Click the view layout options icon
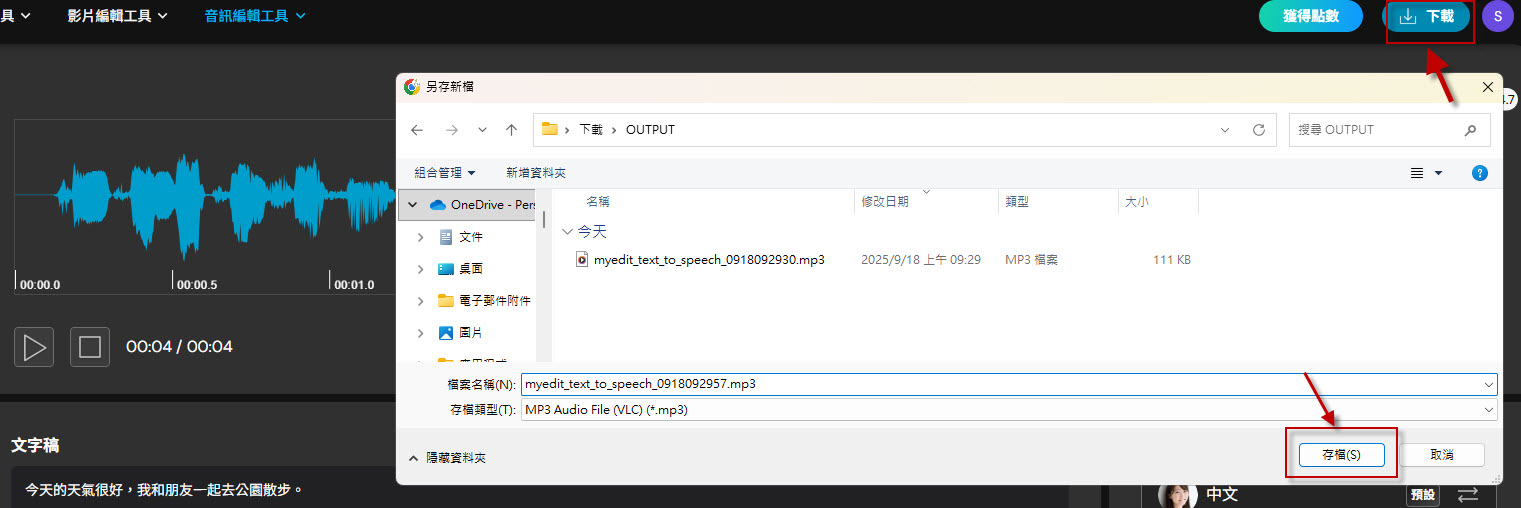Viewport: 1521px width, 508px height. click(x=1417, y=173)
